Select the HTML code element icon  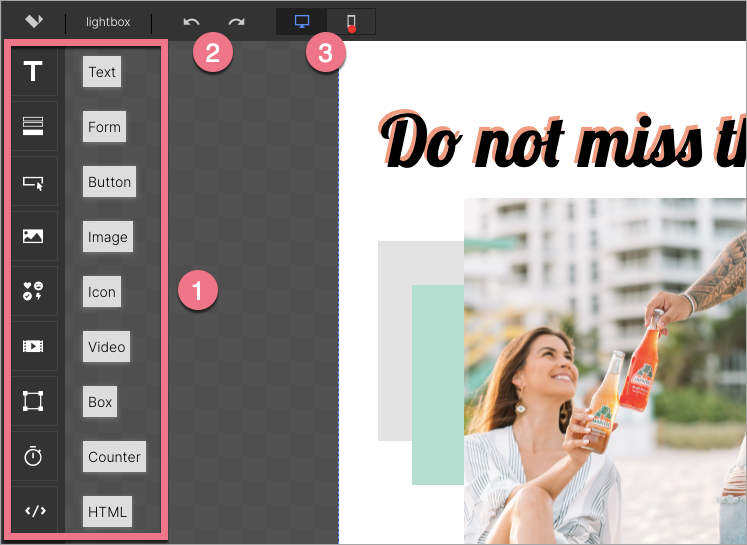pos(33,511)
